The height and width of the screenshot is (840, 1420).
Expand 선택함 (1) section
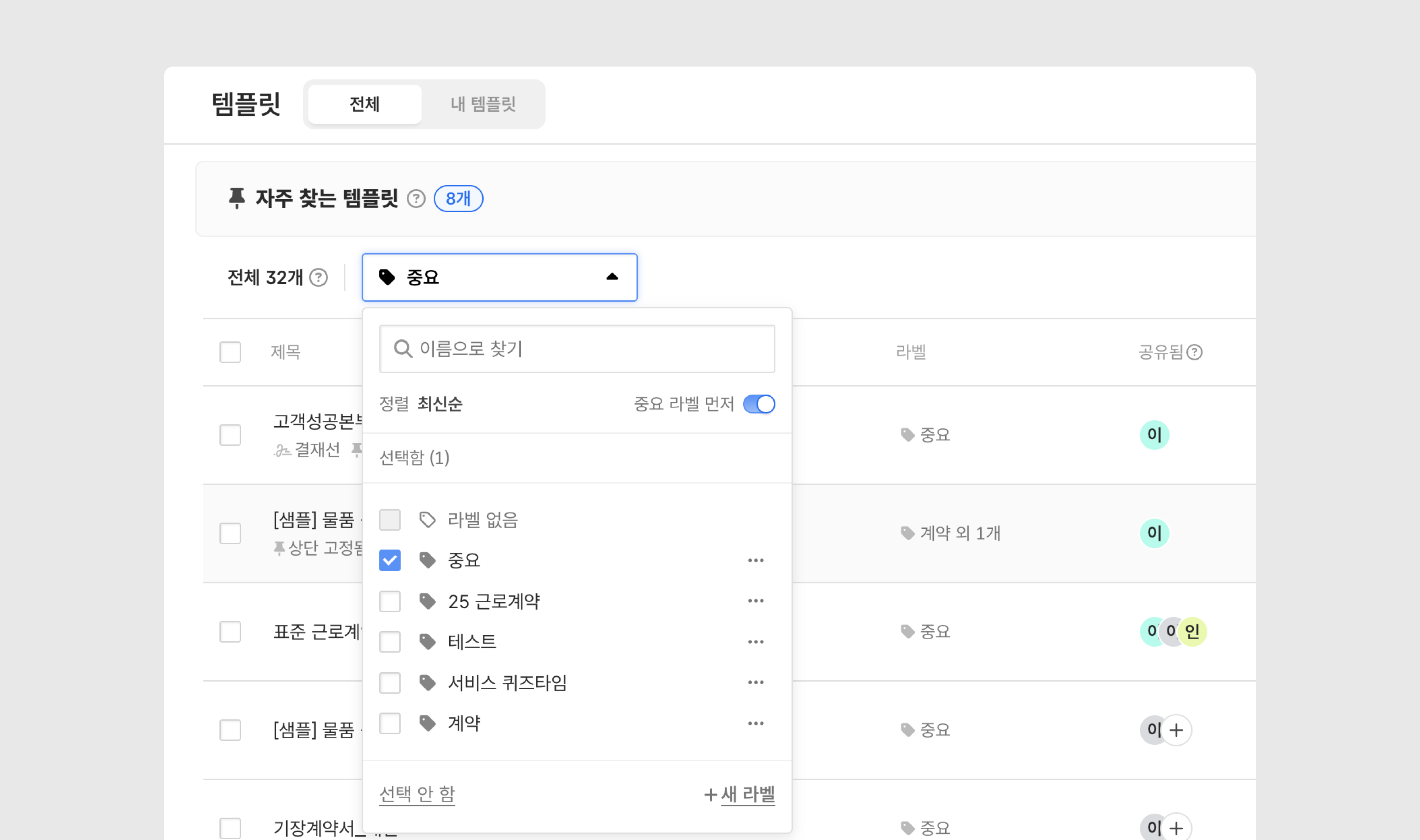[414, 457]
